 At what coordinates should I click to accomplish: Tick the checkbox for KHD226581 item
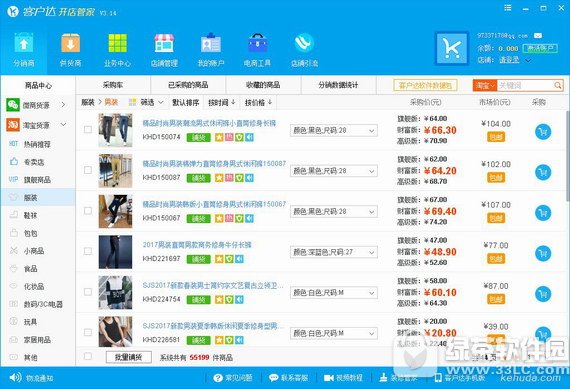(x=88, y=332)
